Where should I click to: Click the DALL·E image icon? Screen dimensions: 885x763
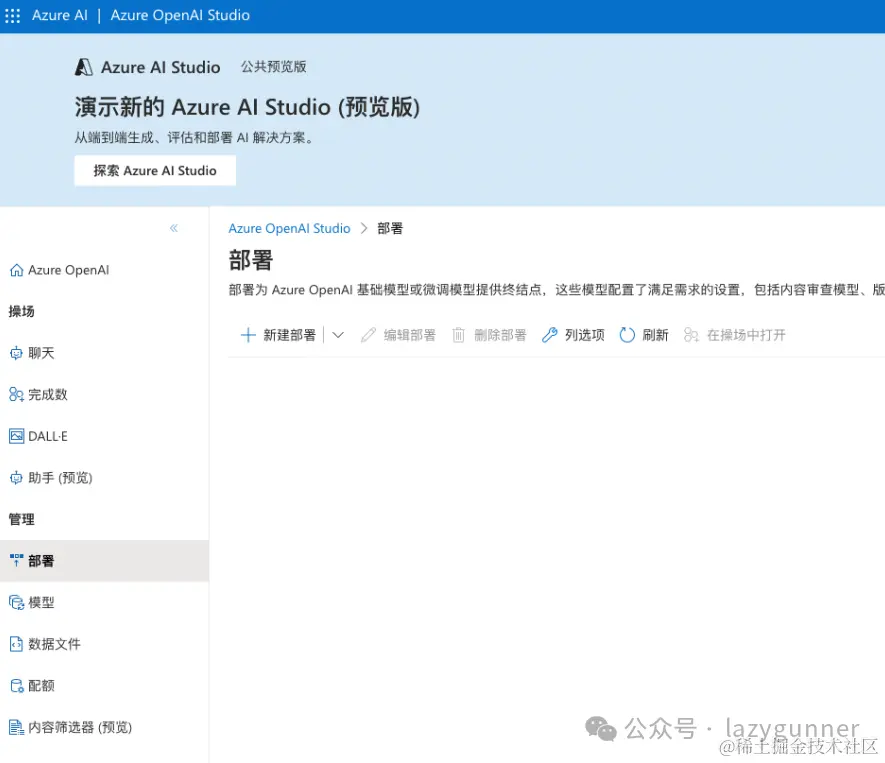pyautogui.click(x=16, y=436)
